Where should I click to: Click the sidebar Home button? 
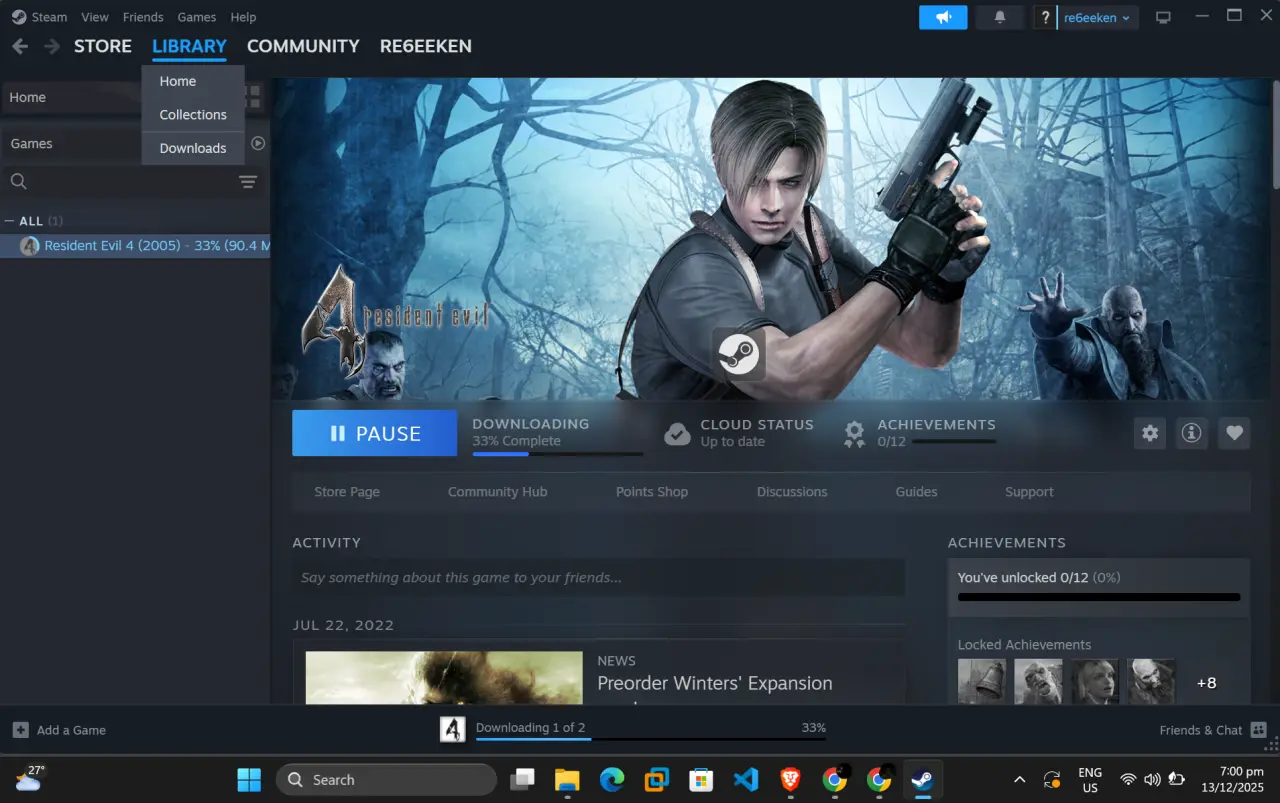tap(70, 97)
